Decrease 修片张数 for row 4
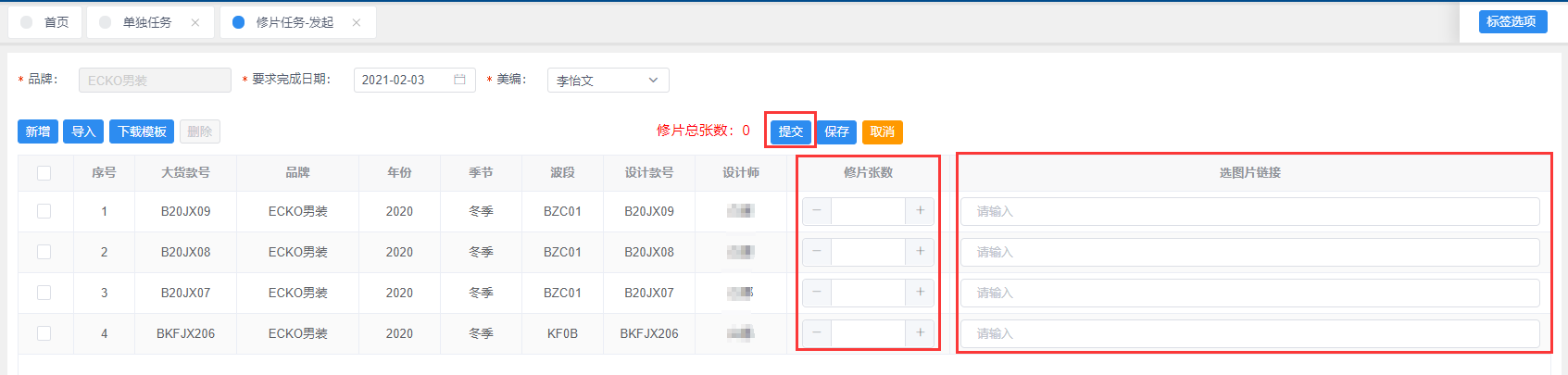This screenshot has width=1568, height=375. 816,333
